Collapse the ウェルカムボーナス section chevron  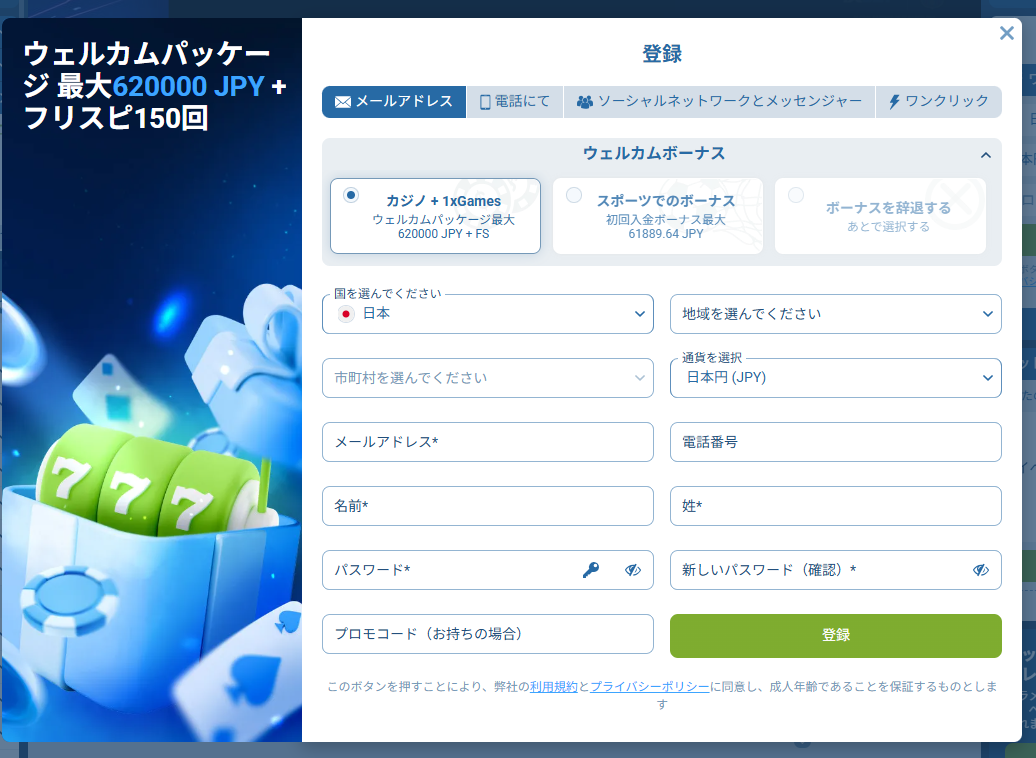pyautogui.click(x=986, y=155)
